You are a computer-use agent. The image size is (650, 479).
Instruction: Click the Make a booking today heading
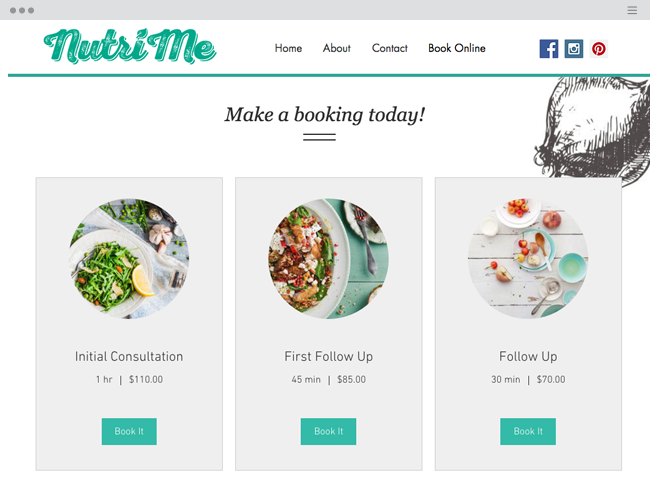pyautogui.click(x=325, y=115)
